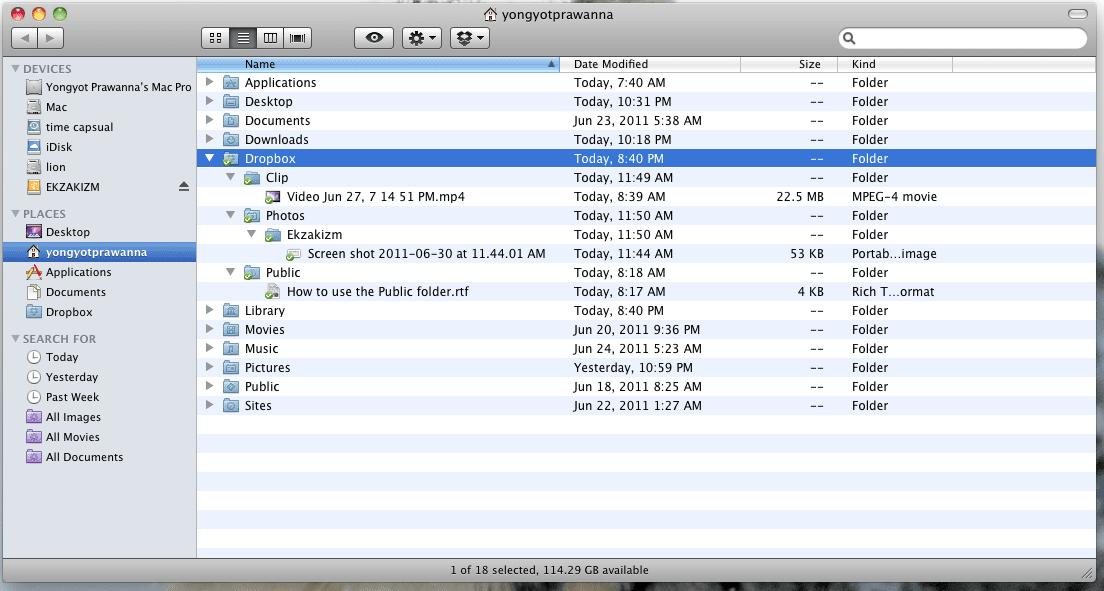Viewport: 1104px width, 591px height.
Task: Open time capsual volume in sidebar
Action: point(69,127)
